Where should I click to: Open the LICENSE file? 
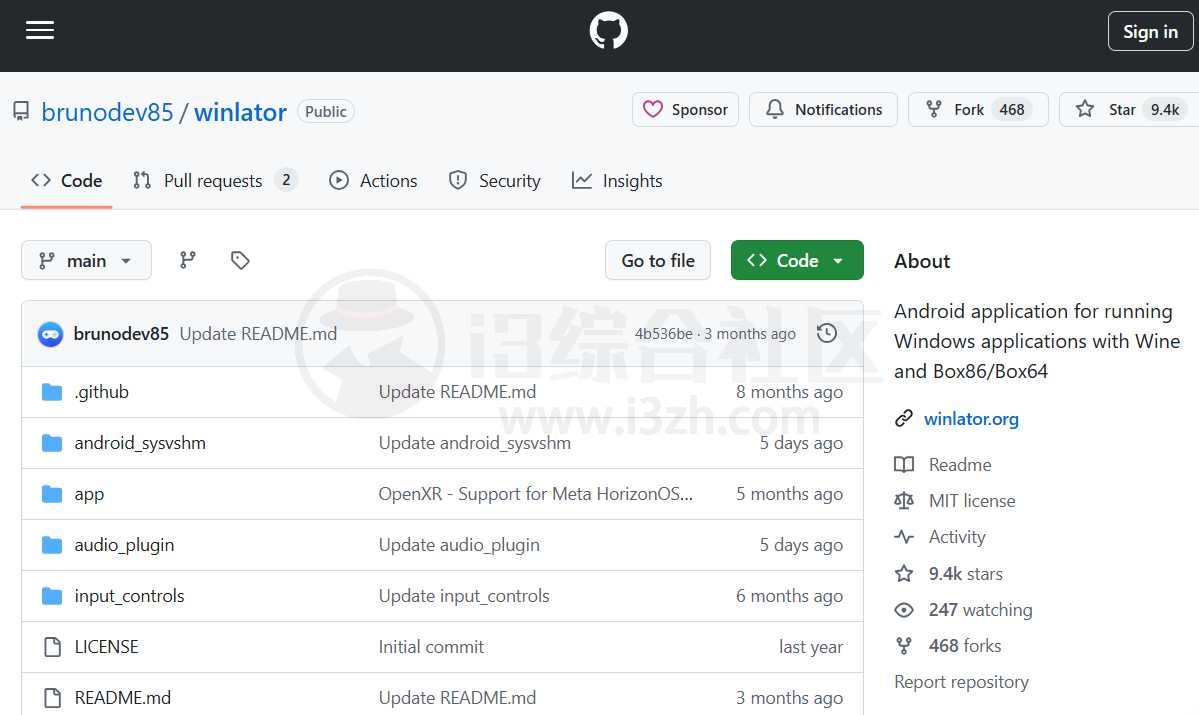(106, 647)
